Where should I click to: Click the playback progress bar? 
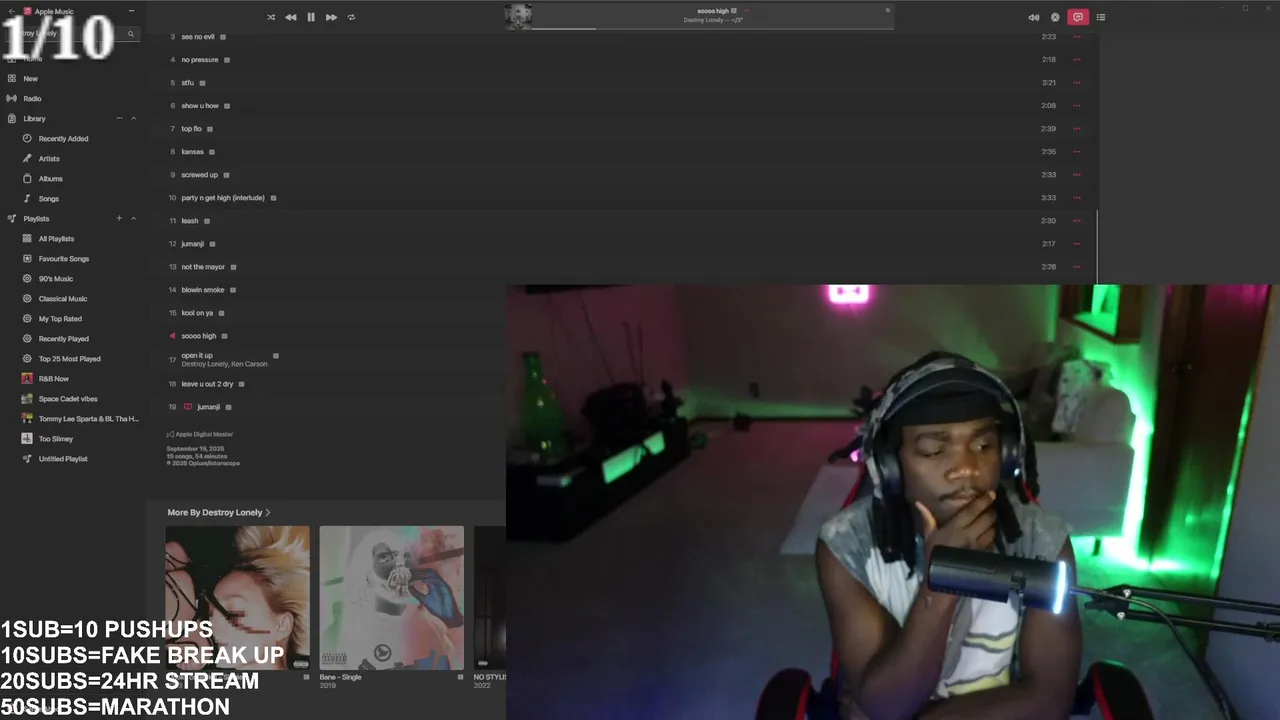[711, 28]
